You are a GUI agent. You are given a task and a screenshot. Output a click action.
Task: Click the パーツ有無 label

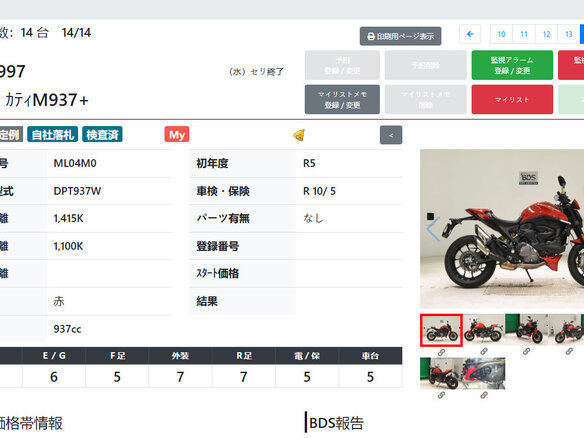tap(223, 218)
